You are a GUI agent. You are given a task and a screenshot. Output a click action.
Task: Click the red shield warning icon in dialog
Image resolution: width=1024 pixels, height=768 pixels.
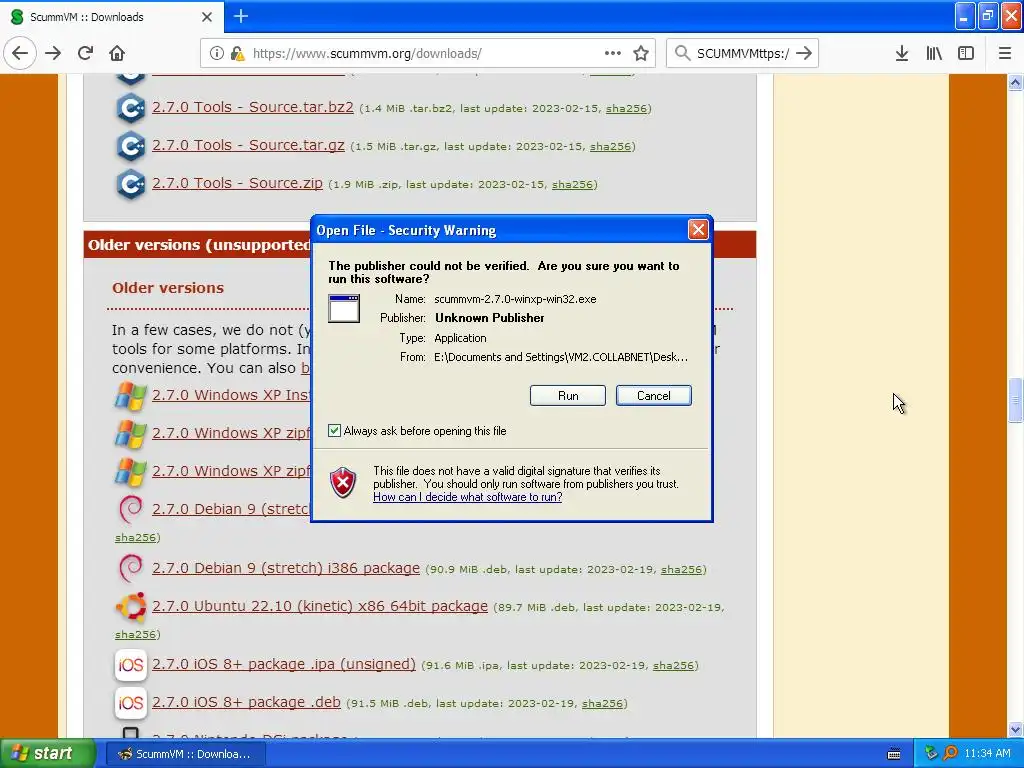(x=344, y=483)
